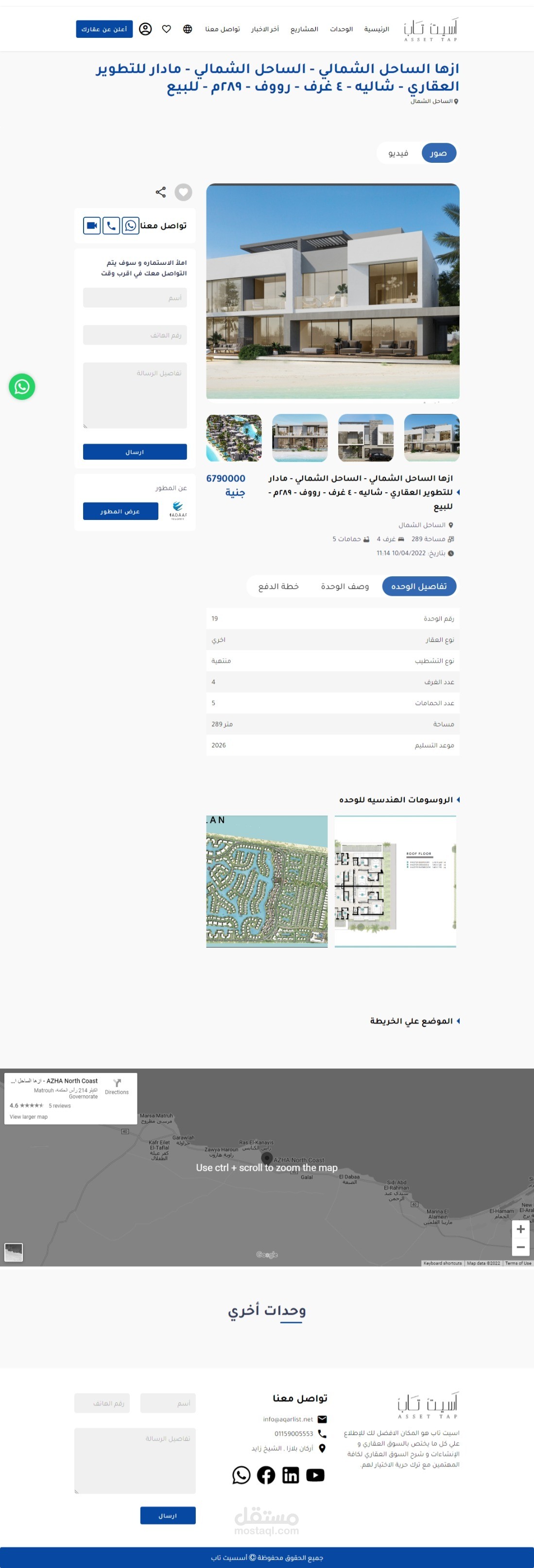The width and height of the screenshot is (534, 1568).
Task: Toggle the favorite heart for this unit
Action: [183, 192]
